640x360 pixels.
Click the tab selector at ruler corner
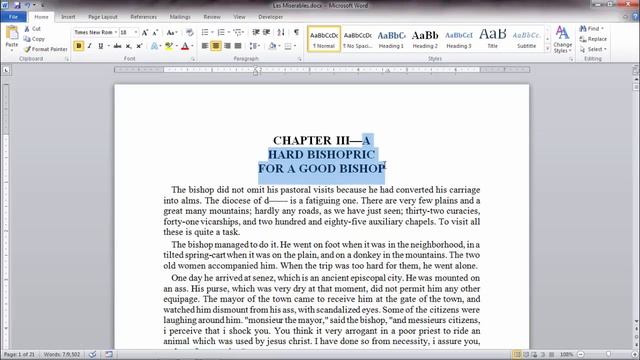click(x=6, y=70)
